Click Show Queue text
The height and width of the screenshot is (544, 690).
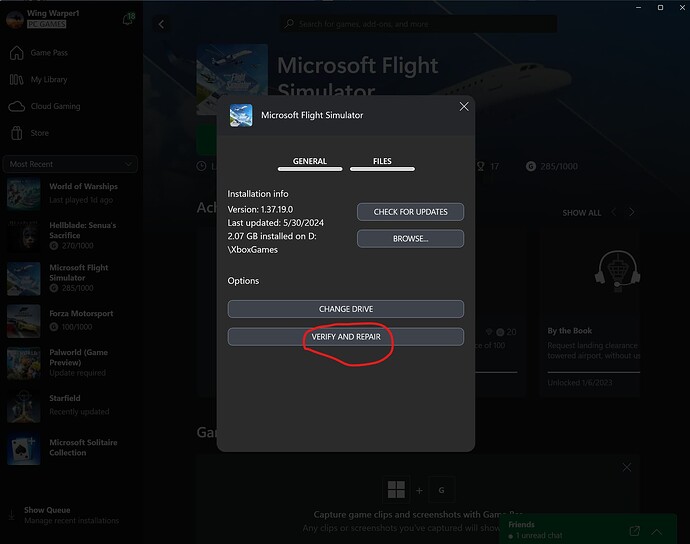coord(47,510)
